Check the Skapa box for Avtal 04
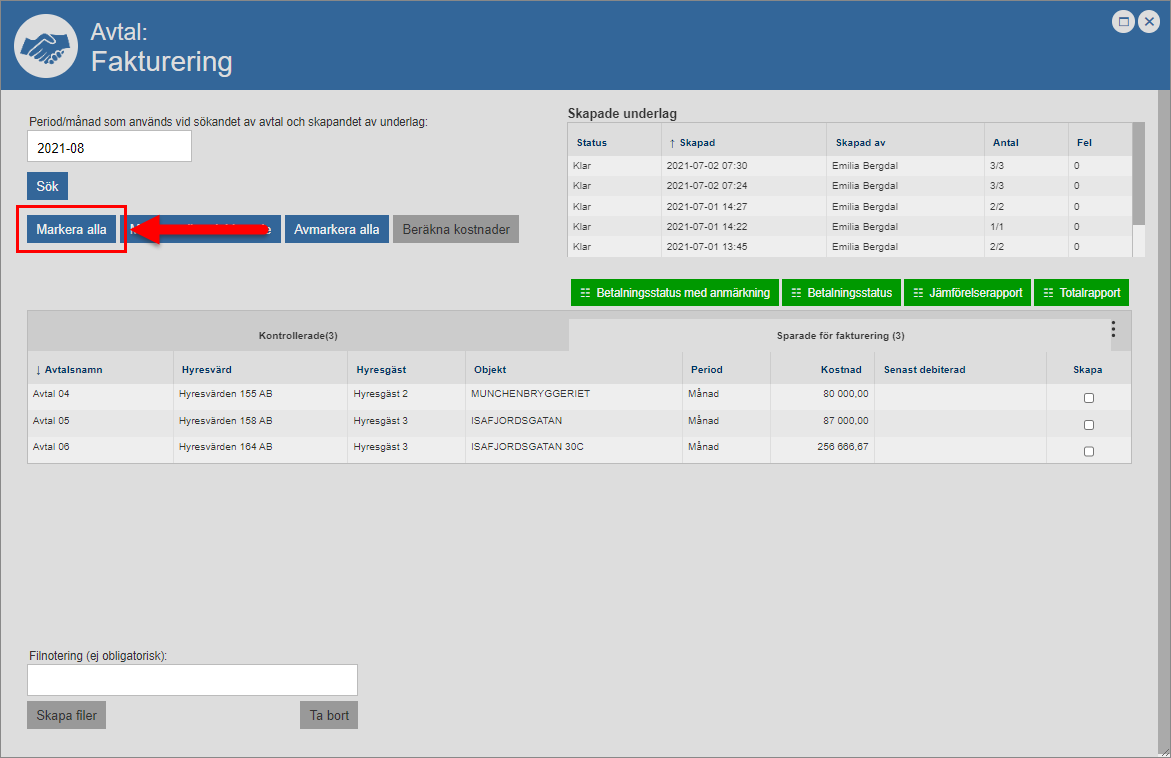This screenshot has height=758, width=1171. coord(1089,398)
